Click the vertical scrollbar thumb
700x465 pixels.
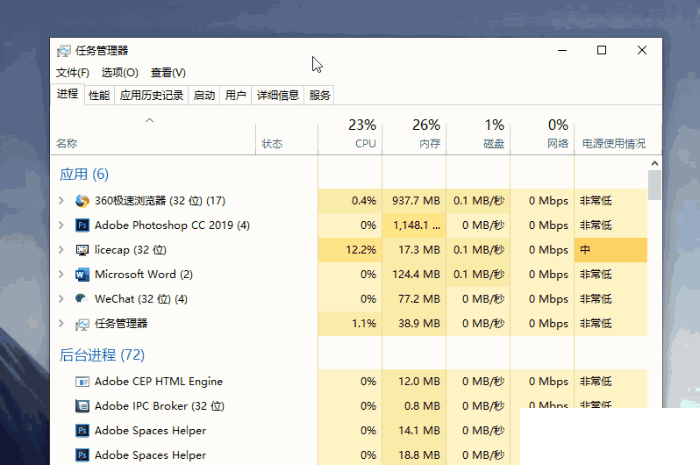tap(654, 185)
